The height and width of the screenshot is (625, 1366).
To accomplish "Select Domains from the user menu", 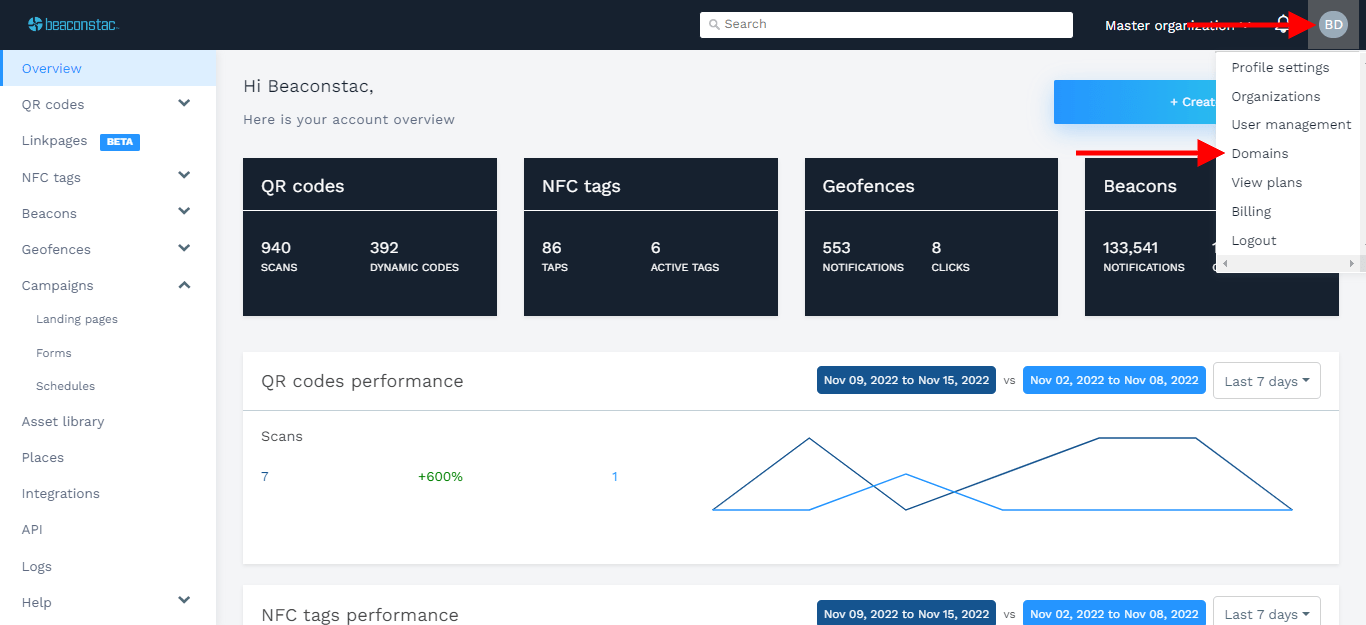I will coord(1259,154).
